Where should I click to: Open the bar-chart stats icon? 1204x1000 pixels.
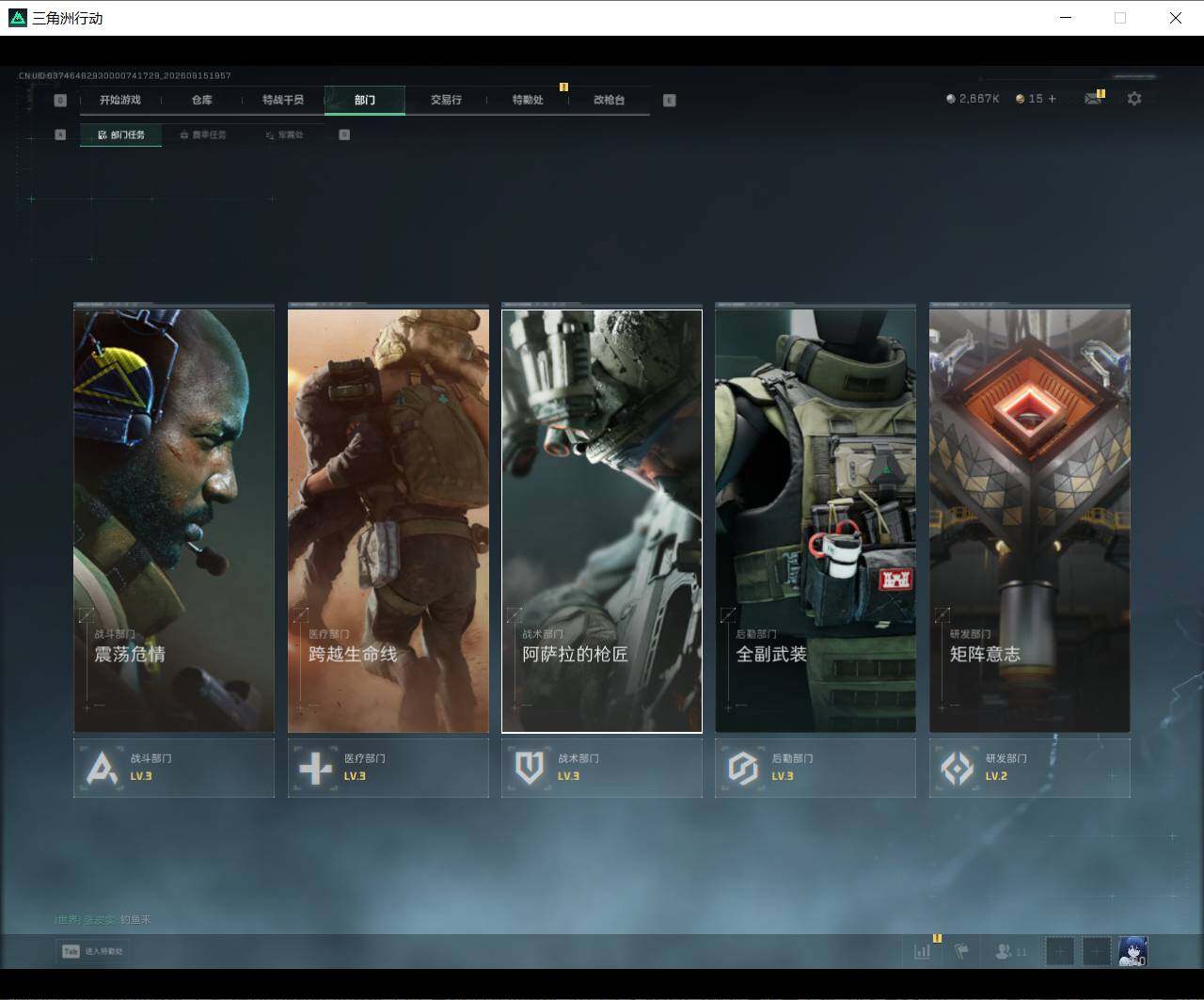point(923,951)
